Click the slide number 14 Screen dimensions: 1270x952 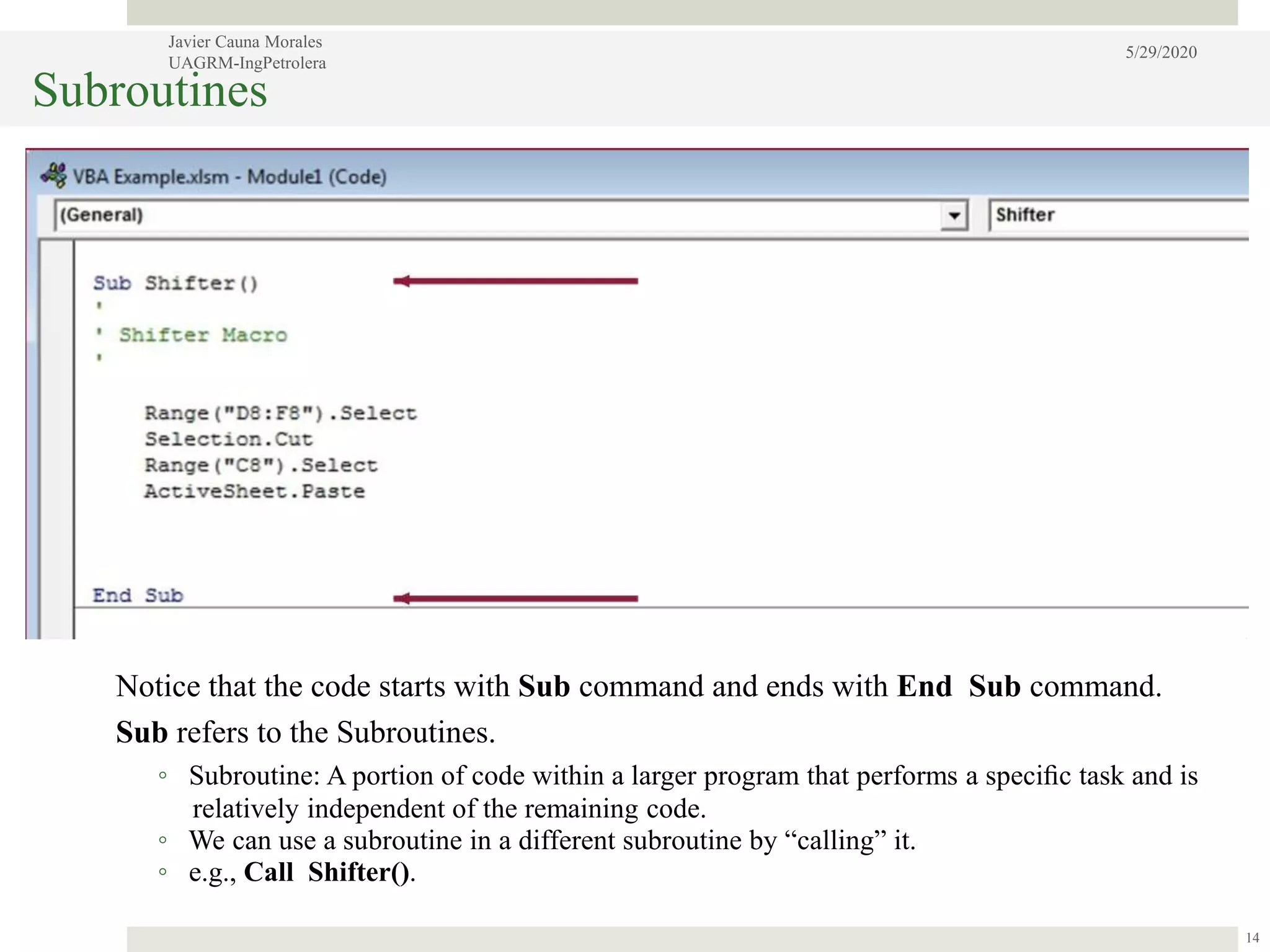(x=1252, y=938)
